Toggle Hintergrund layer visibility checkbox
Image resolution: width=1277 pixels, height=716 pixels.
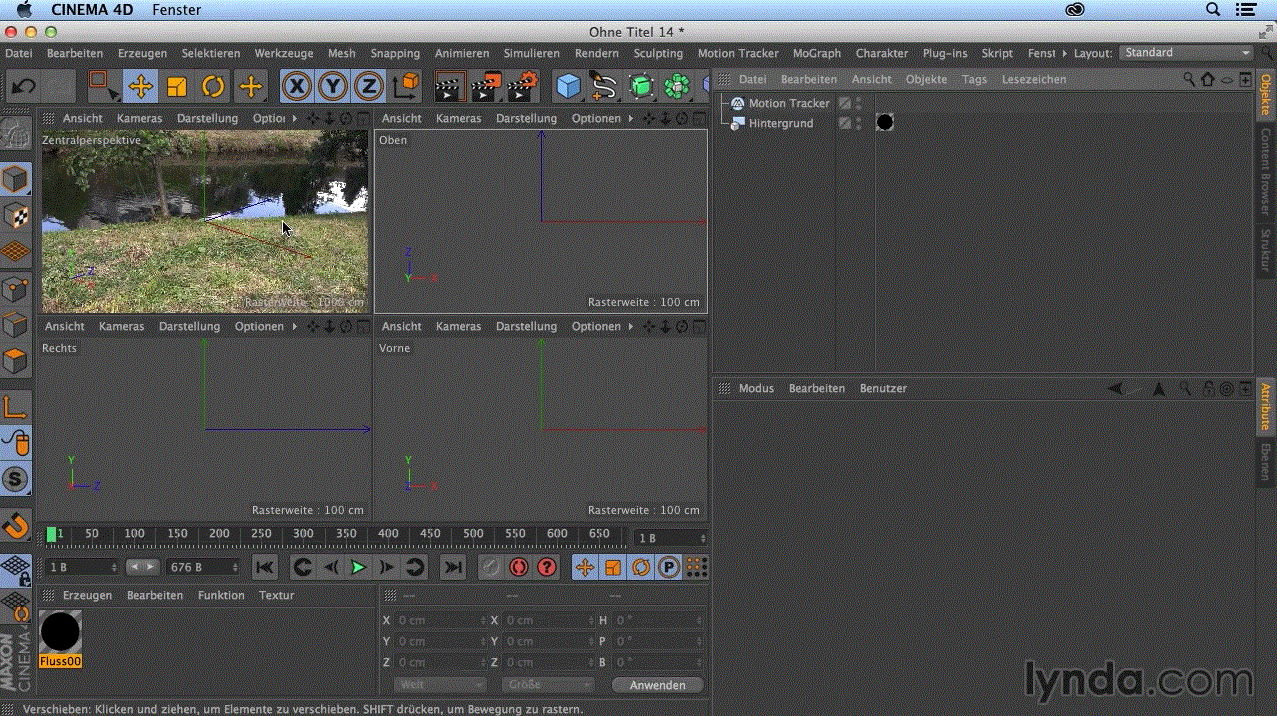pyautogui.click(x=845, y=123)
